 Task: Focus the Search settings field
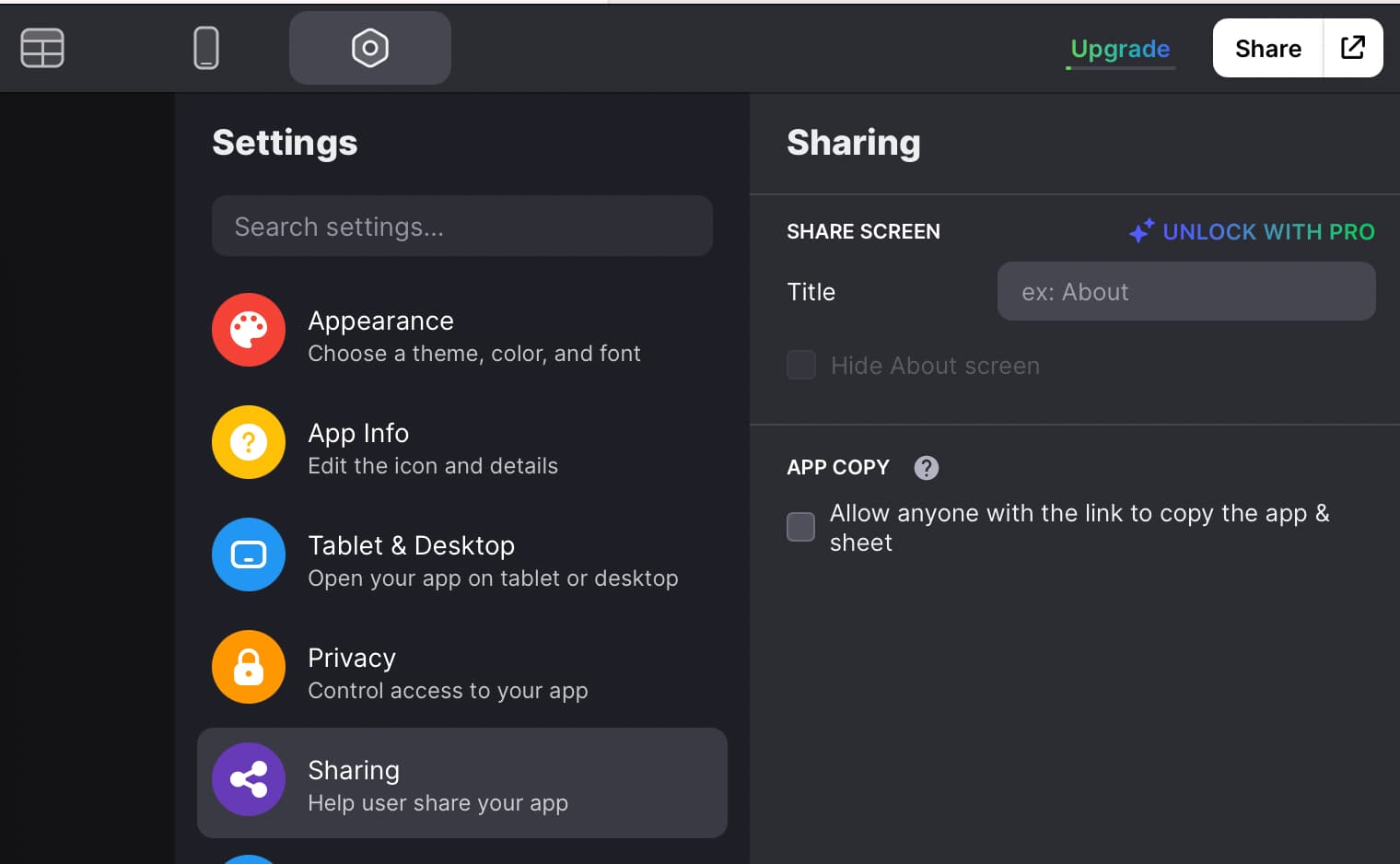click(x=462, y=226)
